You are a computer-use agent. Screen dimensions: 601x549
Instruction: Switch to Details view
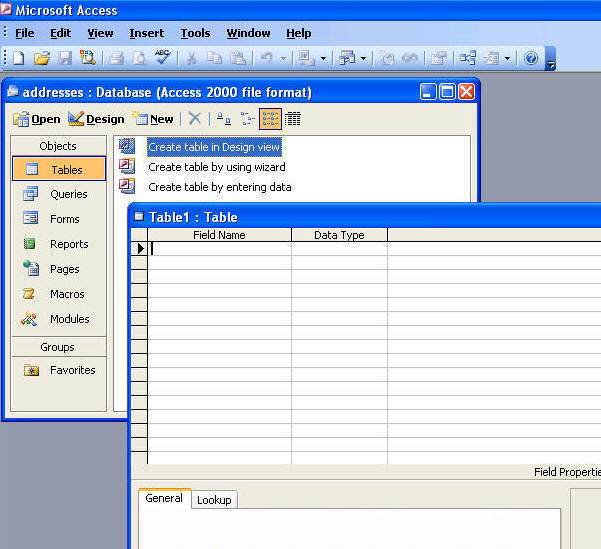coord(293,119)
